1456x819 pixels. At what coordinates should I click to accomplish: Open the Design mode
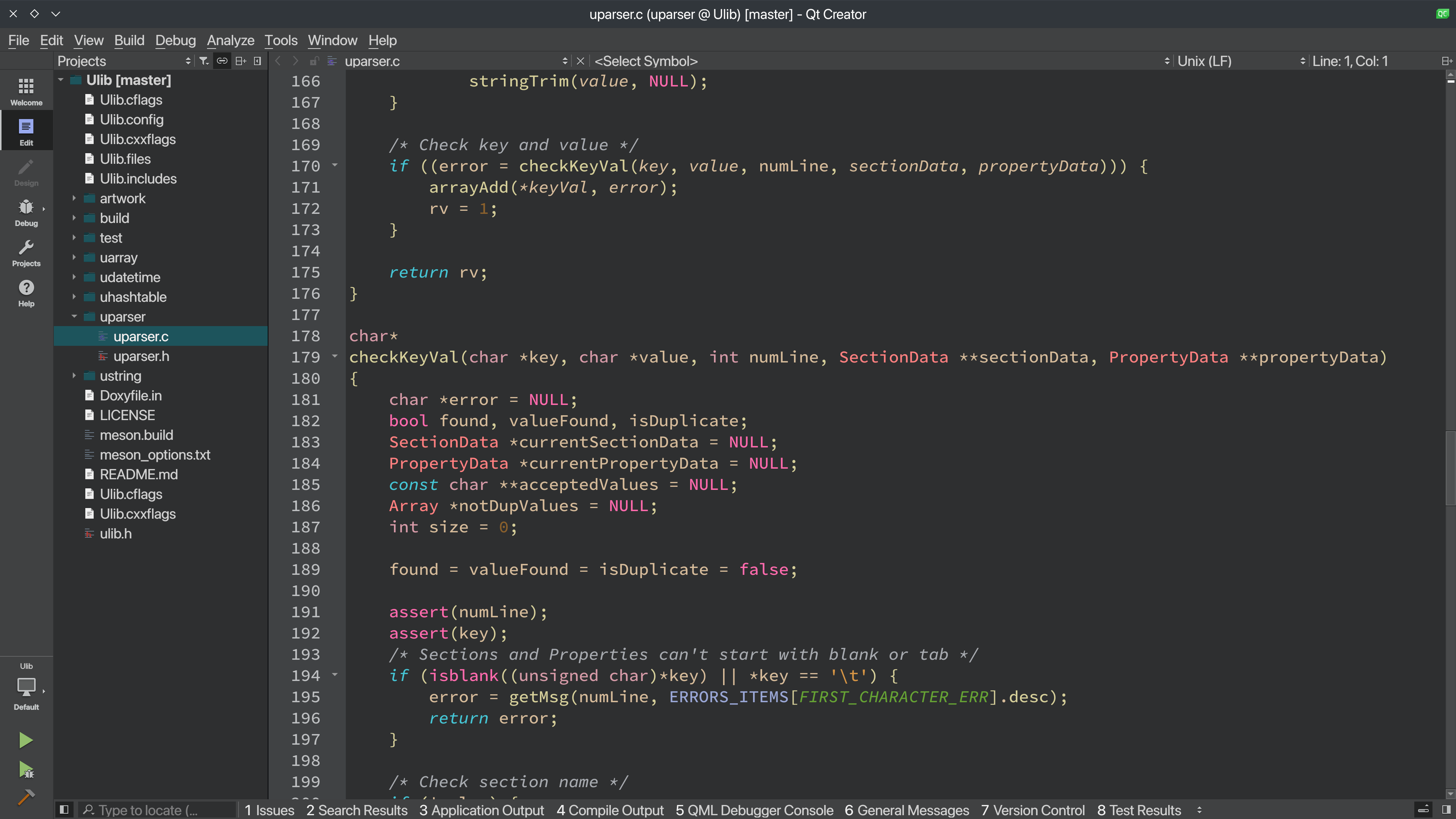(26, 172)
